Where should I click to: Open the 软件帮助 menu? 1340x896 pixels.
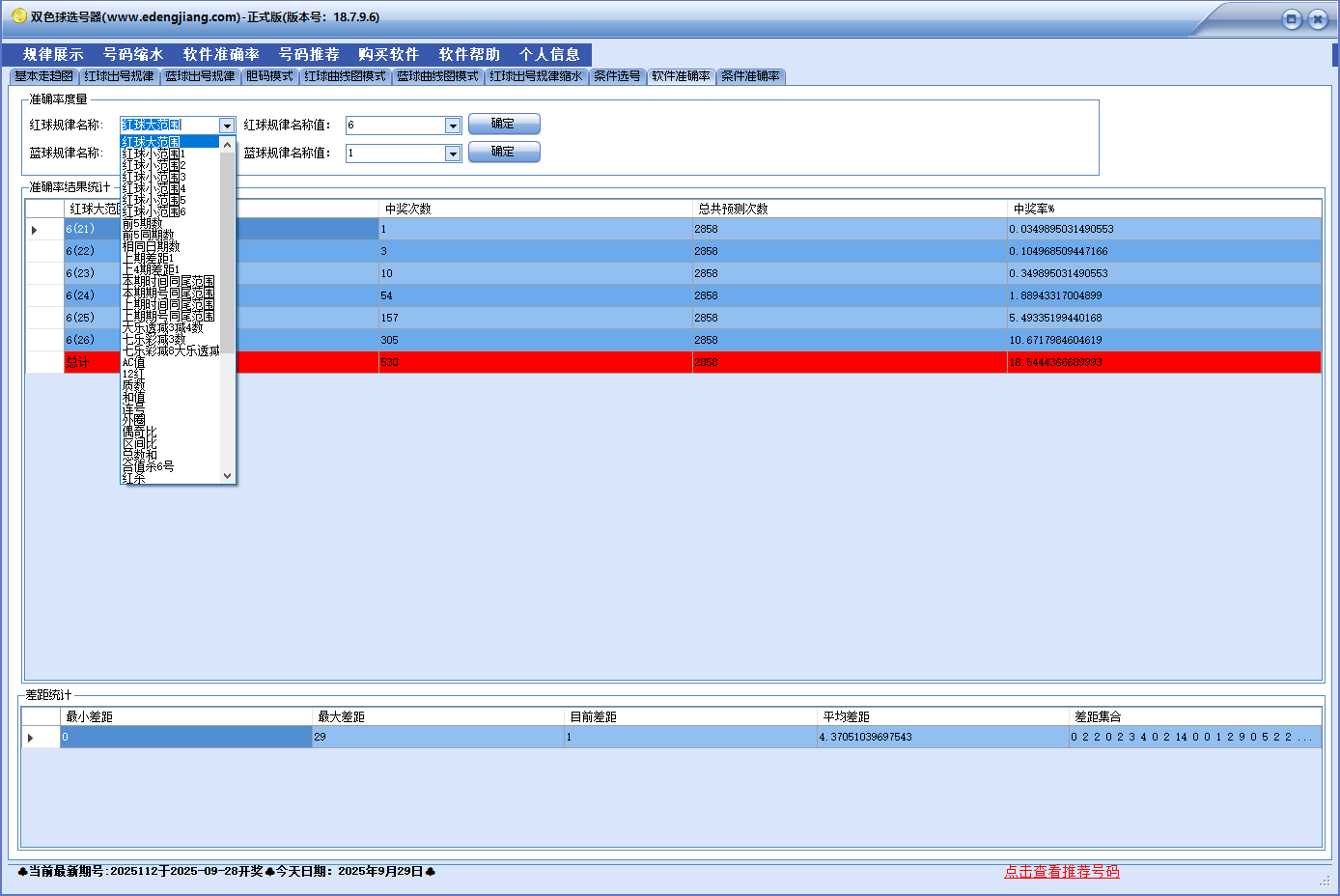[469, 54]
